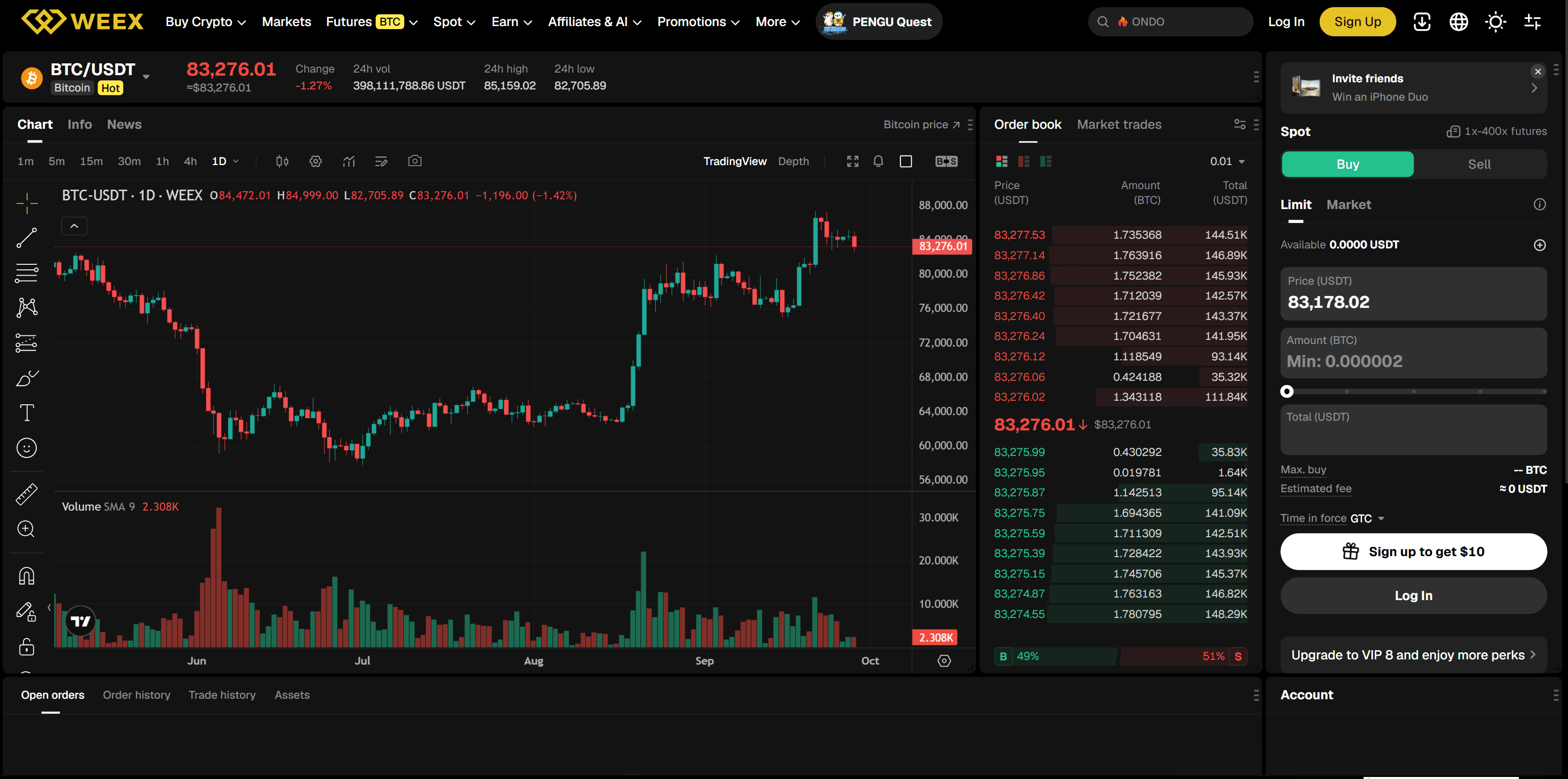The height and width of the screenshot is (779, 1568).
Task: Click deposit plus icon next to Available
Action: coord(1539,245)
